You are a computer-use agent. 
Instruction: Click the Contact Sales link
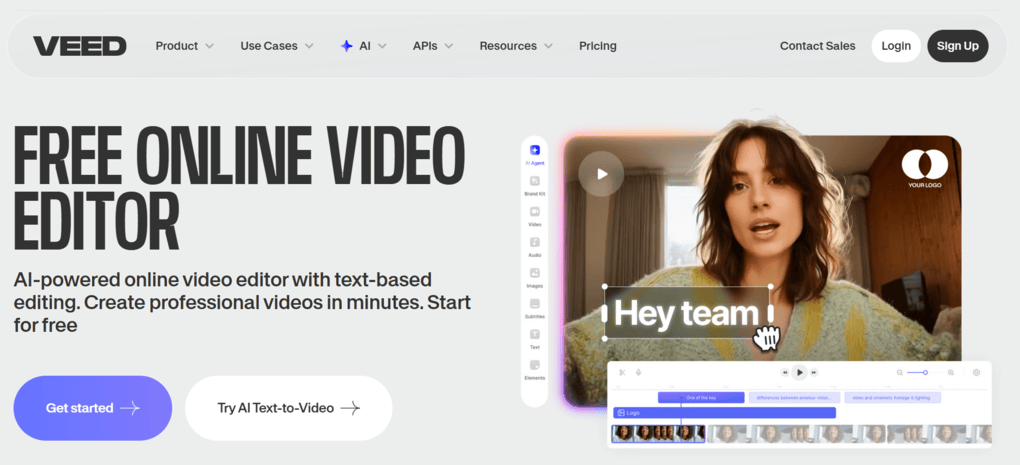(x=818, y=46)
